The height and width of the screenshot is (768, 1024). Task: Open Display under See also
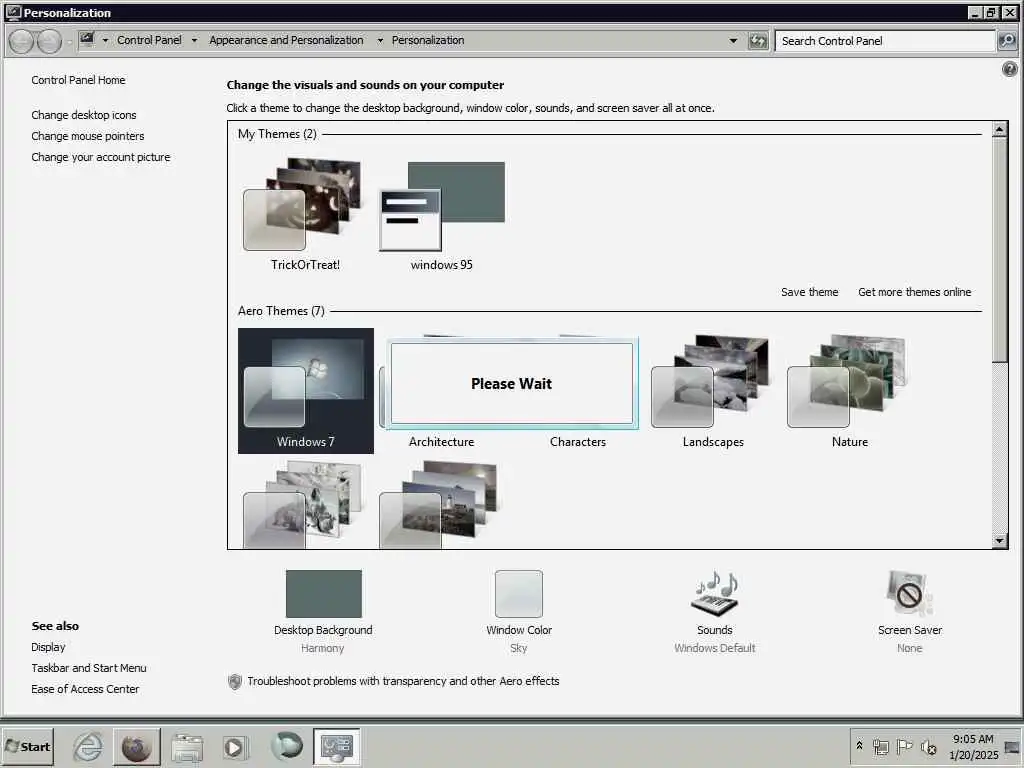tap(48, 647)
